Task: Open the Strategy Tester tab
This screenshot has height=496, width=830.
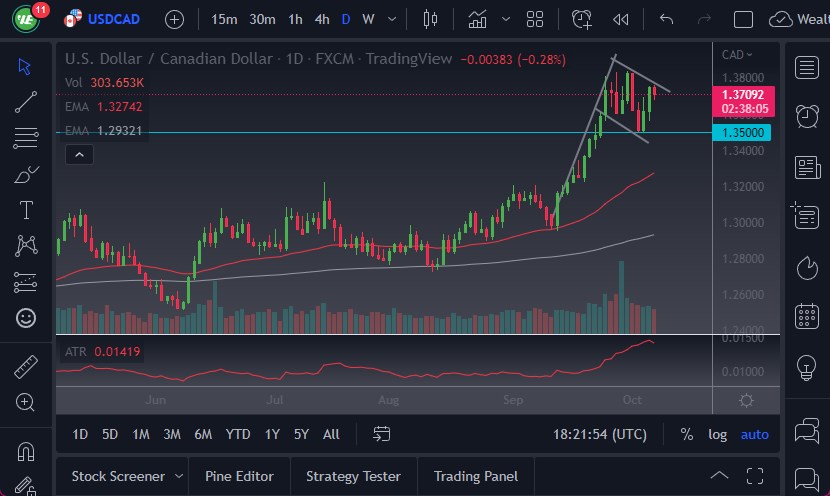Action: tap(353, 476)
